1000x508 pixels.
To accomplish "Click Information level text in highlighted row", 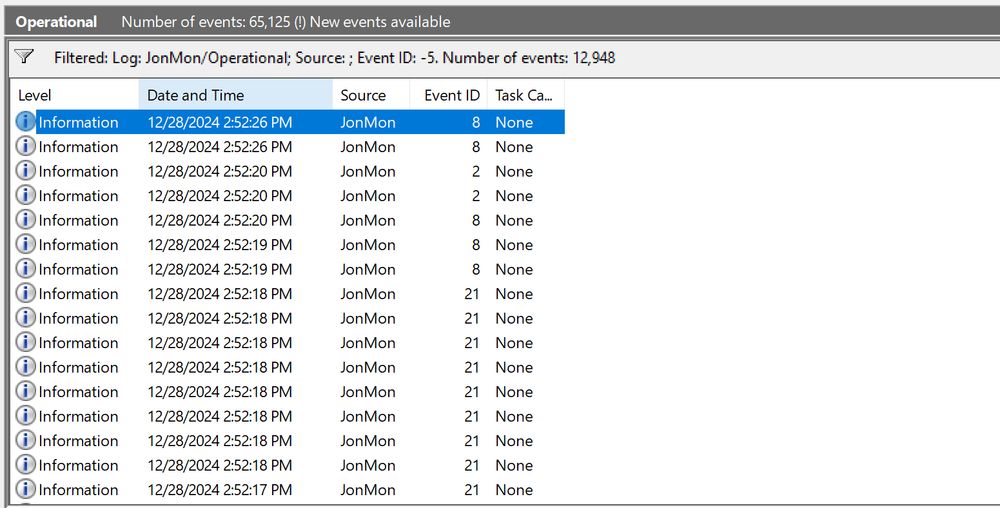I will tap(78, 122).
